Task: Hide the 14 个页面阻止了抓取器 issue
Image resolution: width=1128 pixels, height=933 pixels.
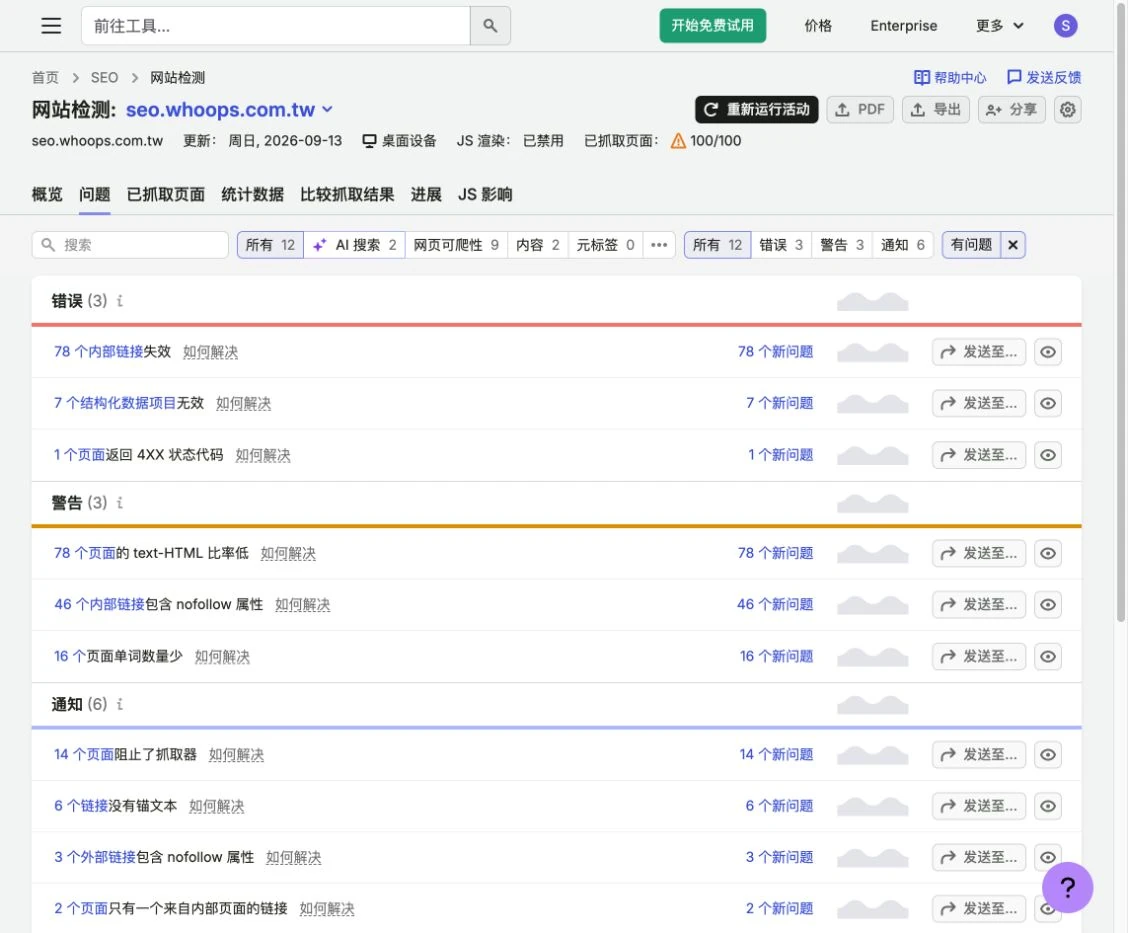Action: 1048,755
